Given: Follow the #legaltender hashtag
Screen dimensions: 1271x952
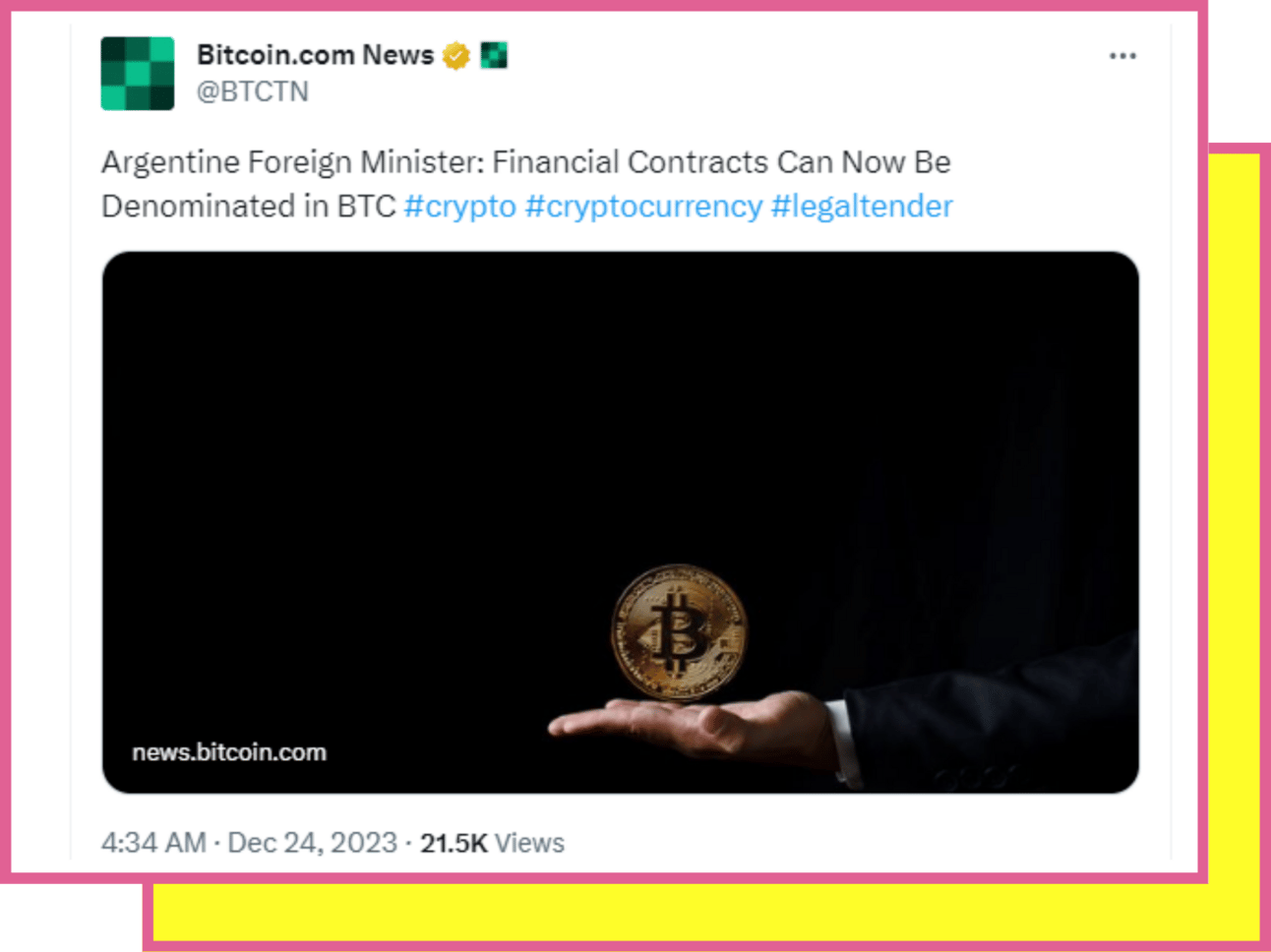Looking at the screenshot, I should pos(862,207).
